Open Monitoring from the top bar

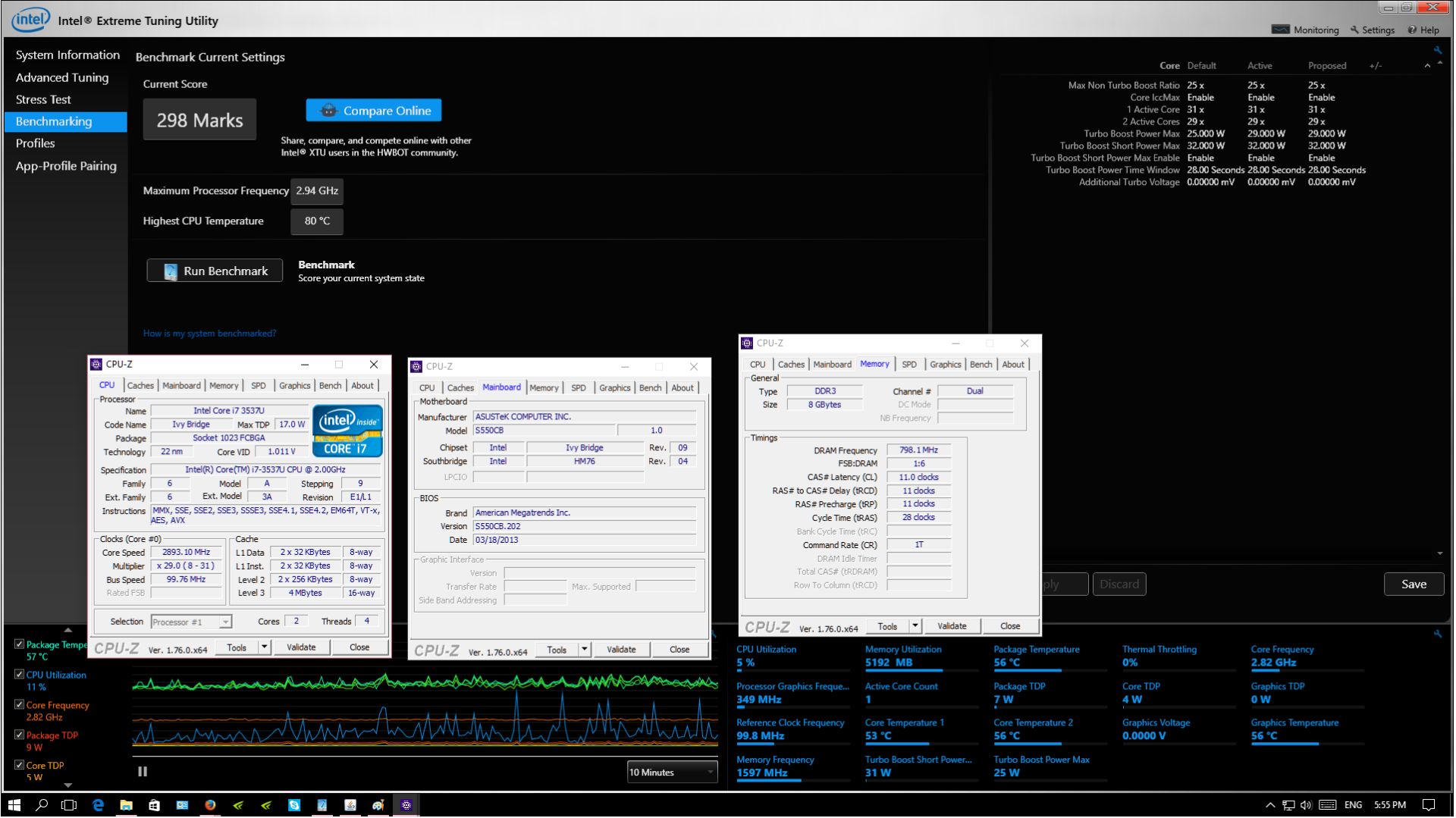pyautogui.click(x=1305, y=30)
